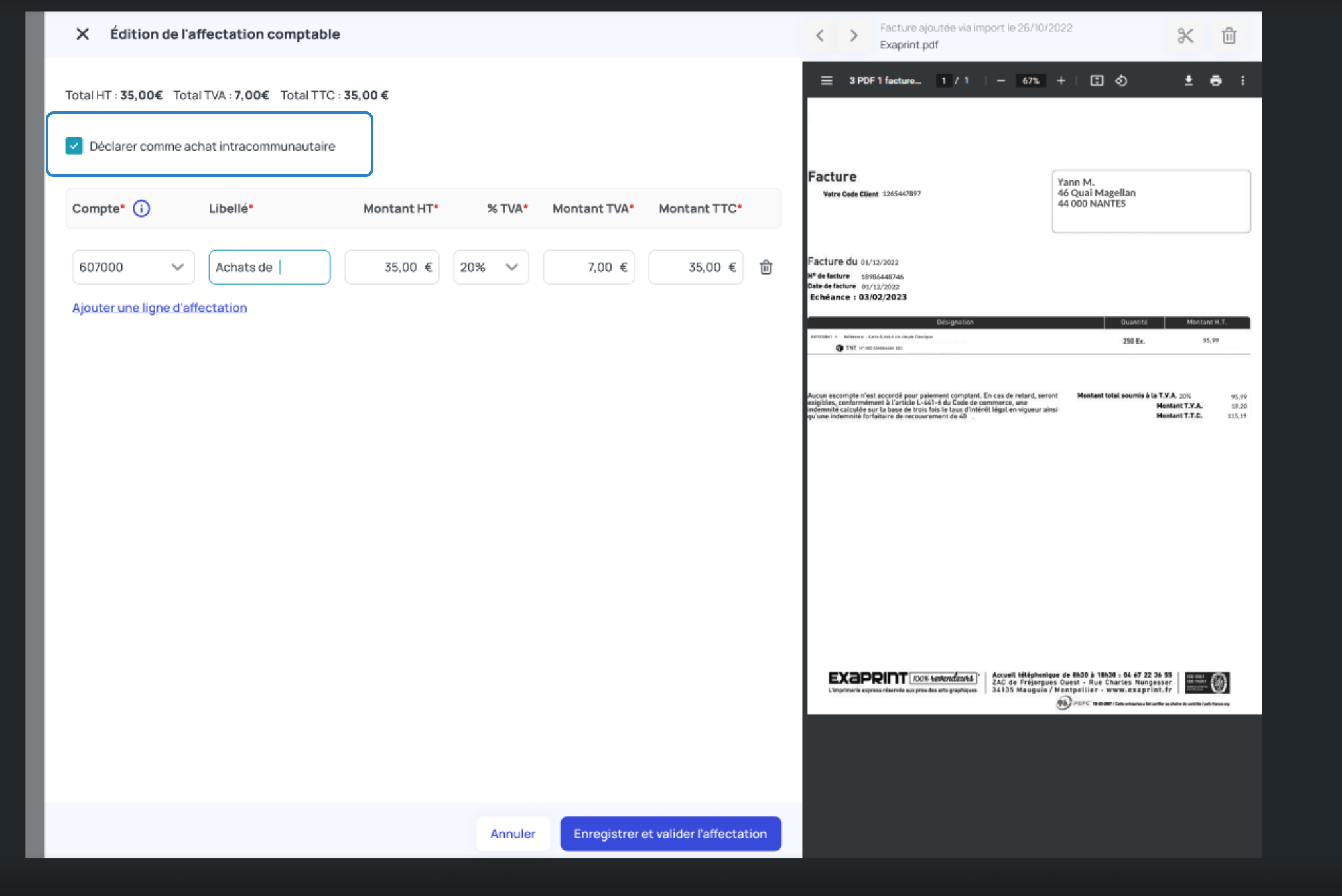This screenshot has width=1342, height=896.
Task: Click the scissors split document icon
Action: (x=1185, y=35)
